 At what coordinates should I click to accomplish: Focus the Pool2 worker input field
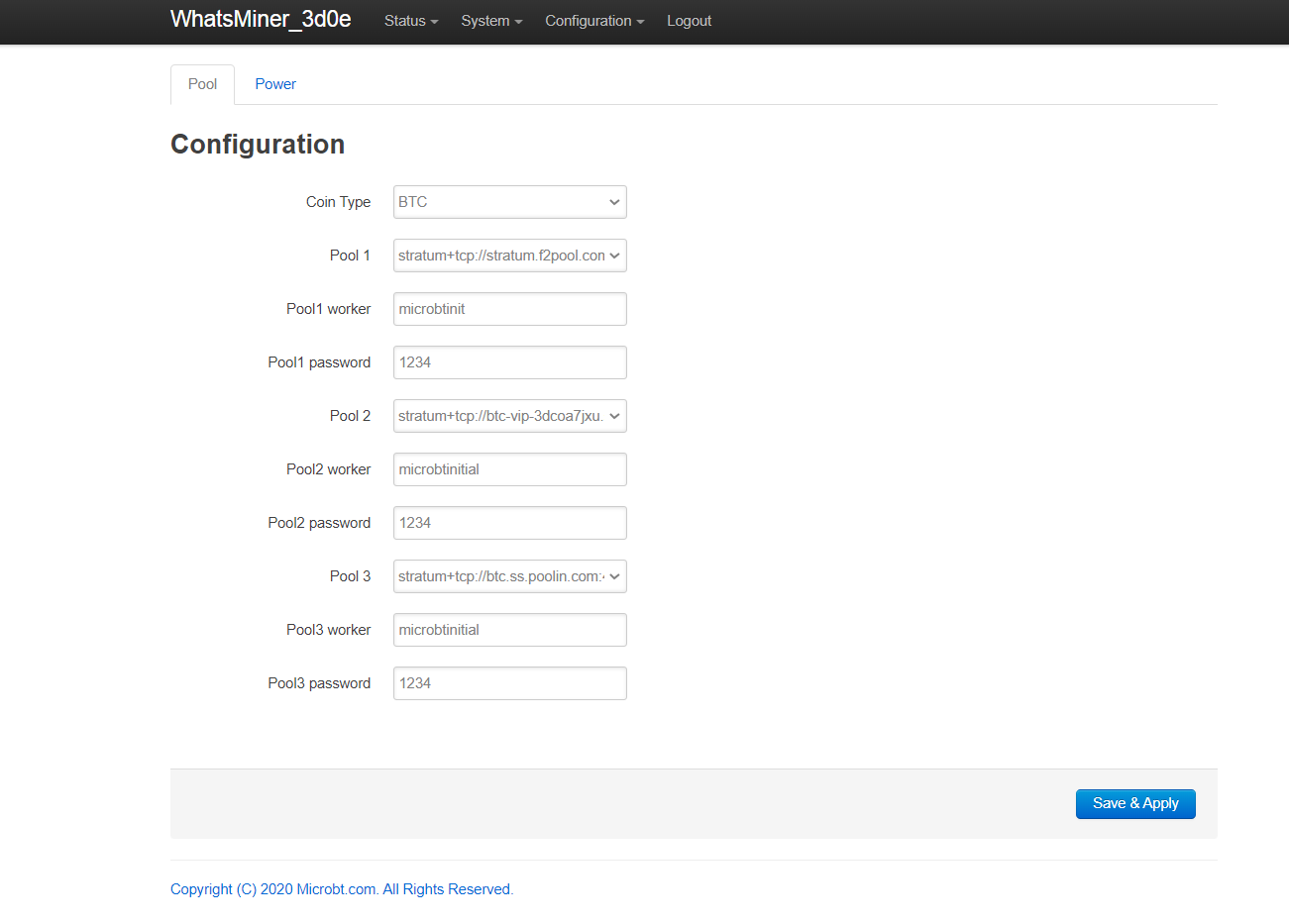click(x=510, y=469)
